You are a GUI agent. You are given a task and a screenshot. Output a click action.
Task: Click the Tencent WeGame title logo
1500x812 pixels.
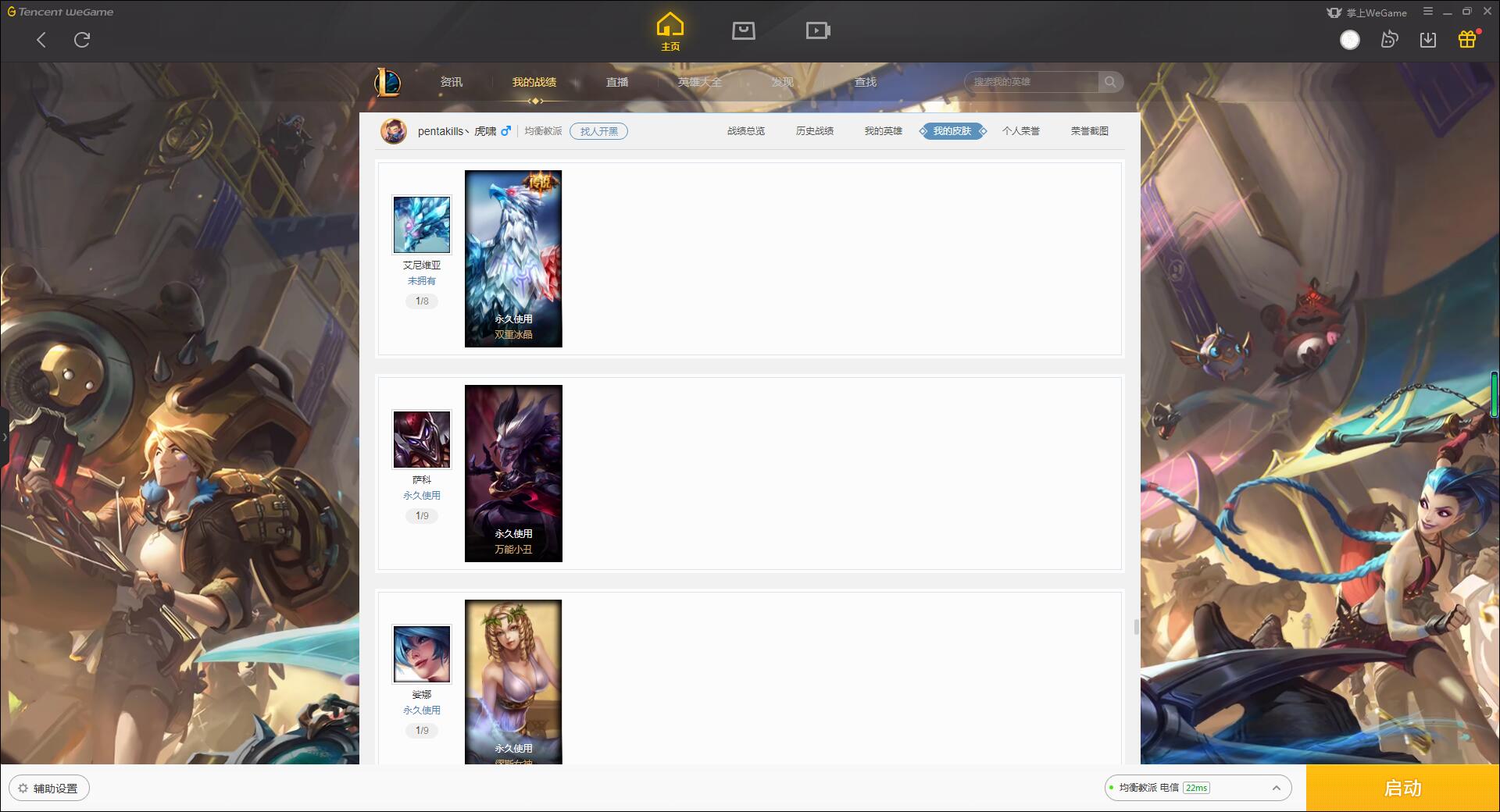pyautogui.click(x=61, y=12)
